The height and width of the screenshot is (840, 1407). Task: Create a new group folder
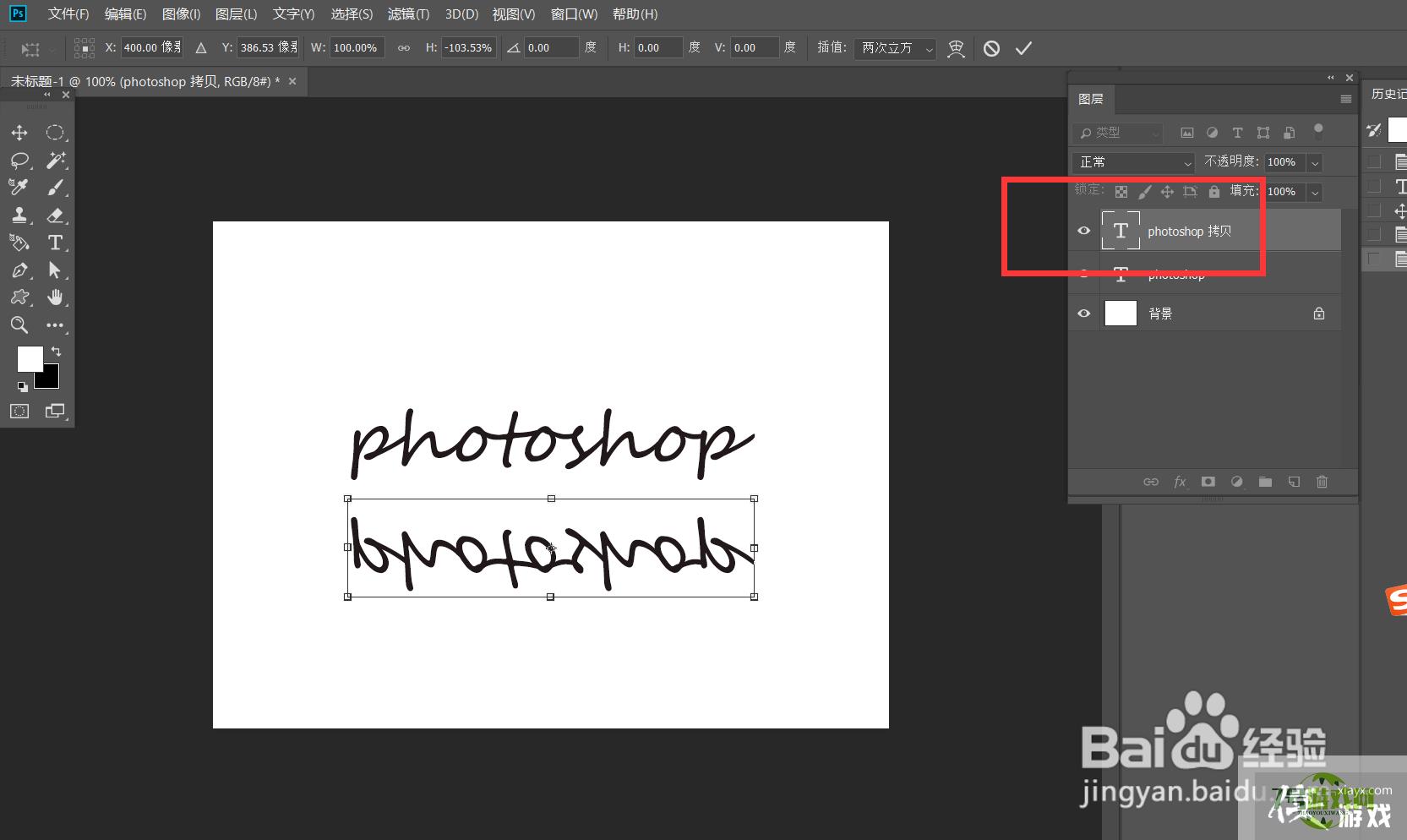[x=1265, y=482]
